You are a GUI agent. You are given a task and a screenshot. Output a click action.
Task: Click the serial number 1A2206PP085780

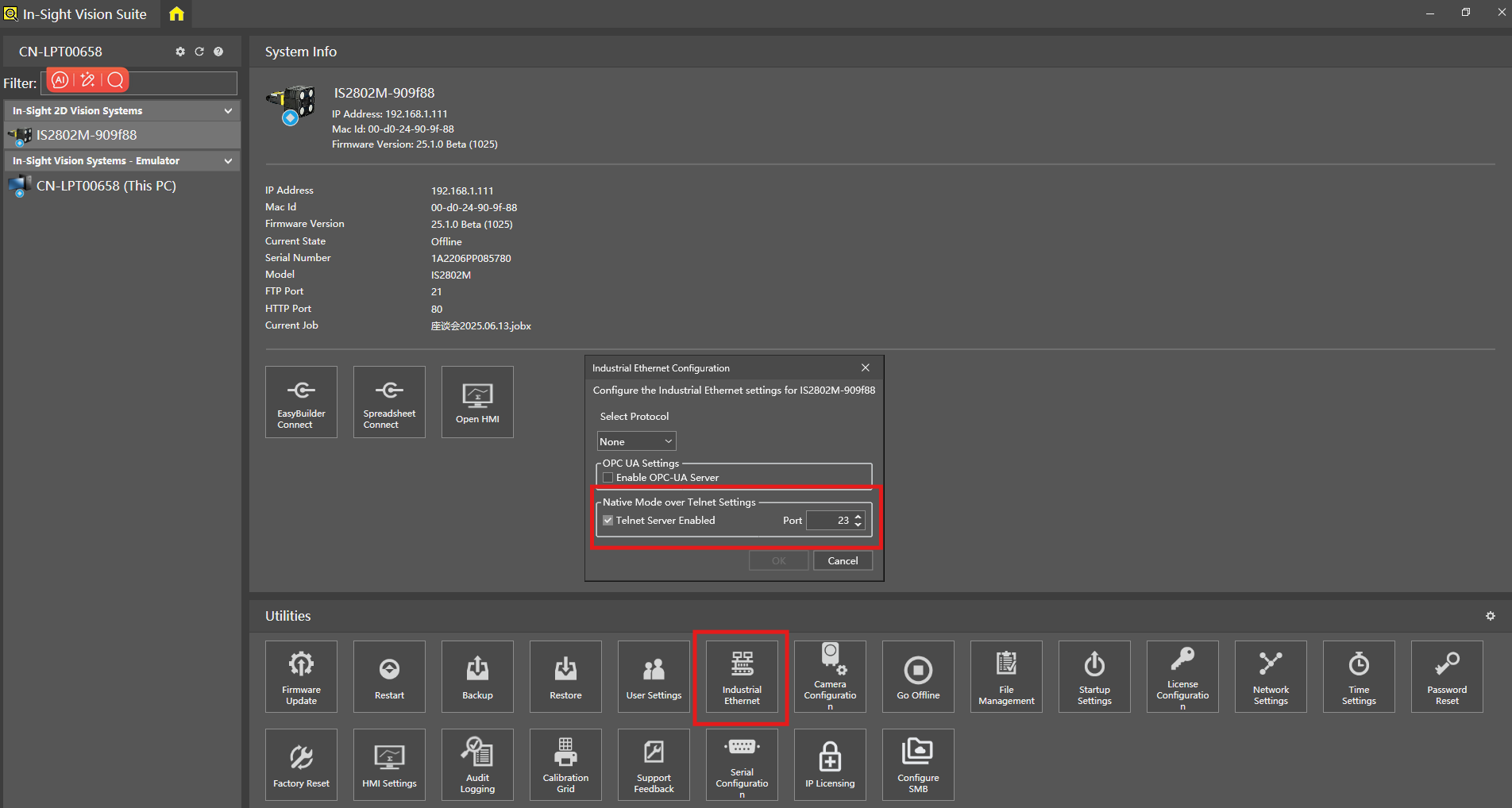pyautogui.click(x=471, y=258)
